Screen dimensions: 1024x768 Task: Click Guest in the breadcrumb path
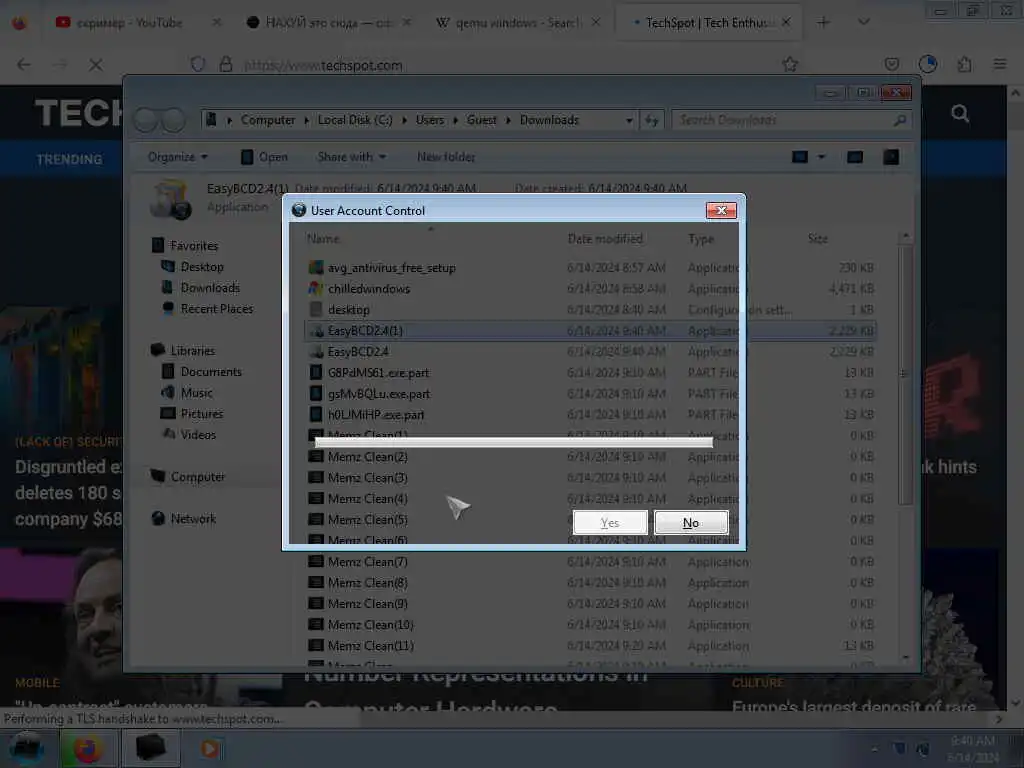[x=482, y=120]
